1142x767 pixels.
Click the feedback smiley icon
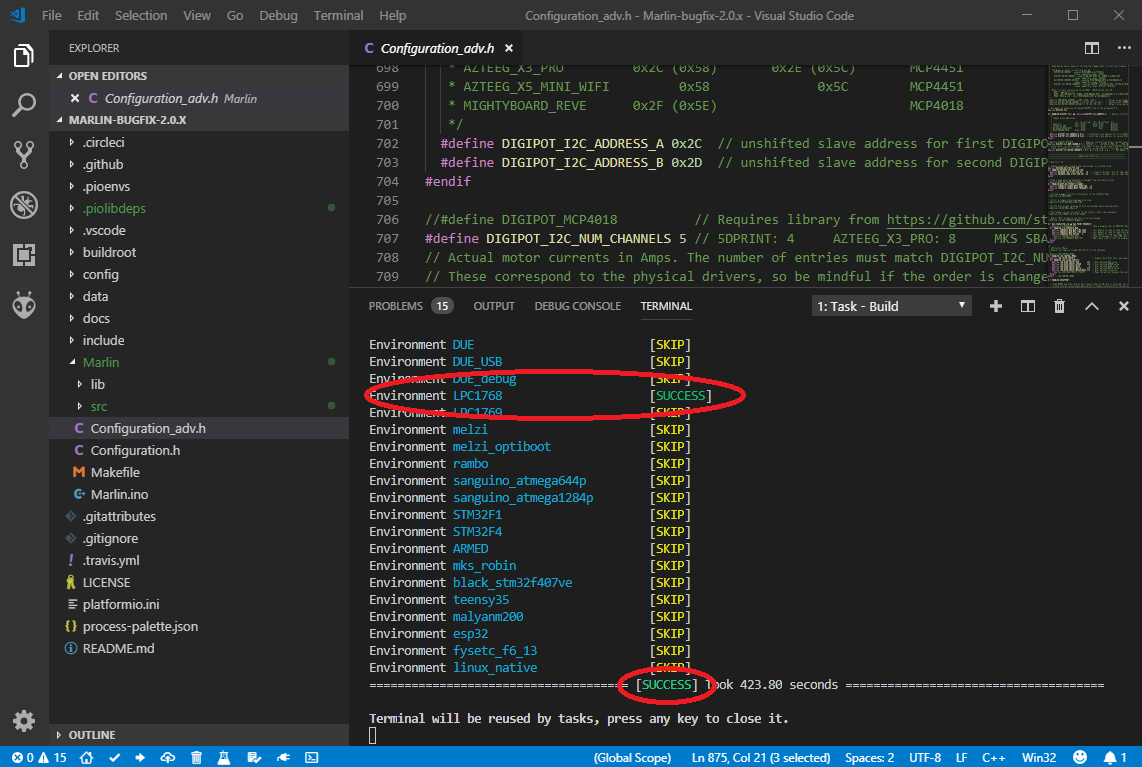tap(1080, 758)
